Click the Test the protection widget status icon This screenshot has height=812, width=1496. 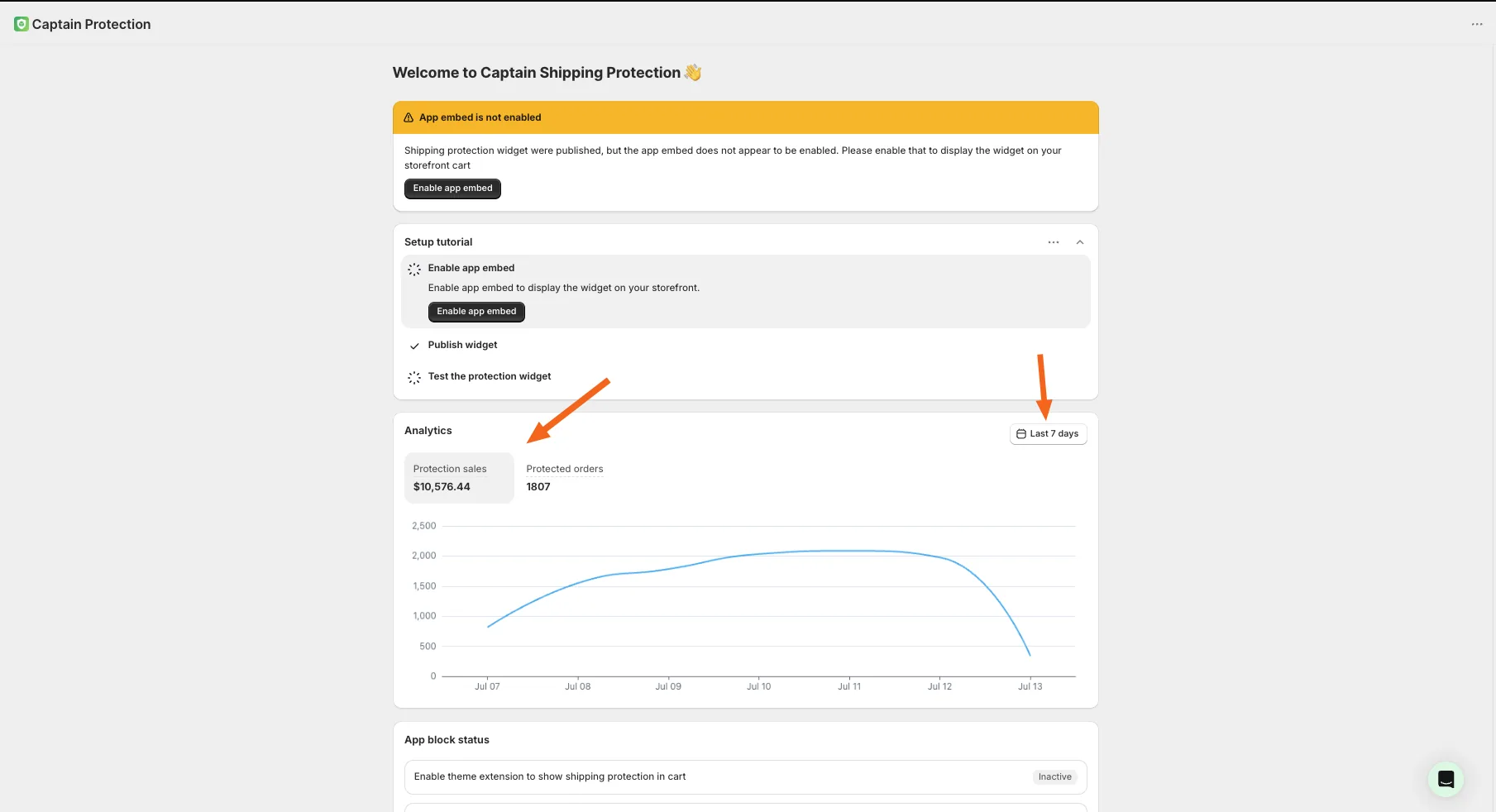[414, 377]
